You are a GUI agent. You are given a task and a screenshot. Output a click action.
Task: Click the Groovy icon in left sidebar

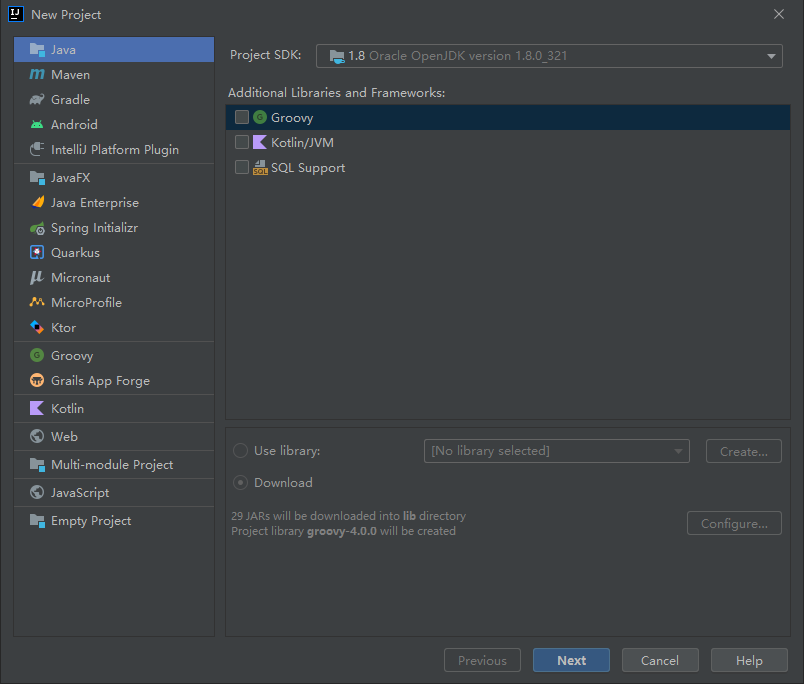(37, 355)
